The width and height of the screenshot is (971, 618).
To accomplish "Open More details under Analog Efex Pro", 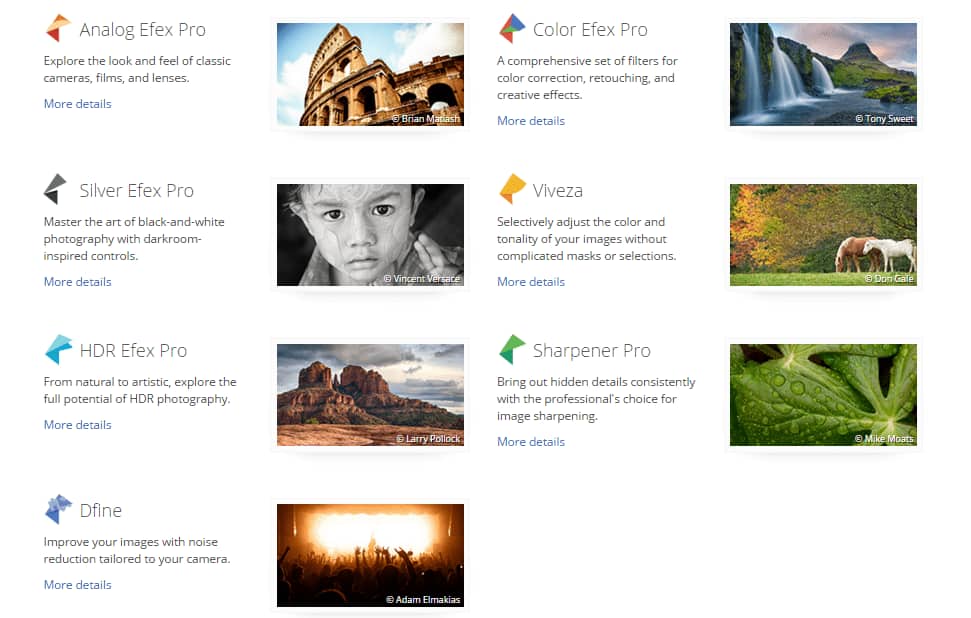I will click(x=77, y=104).
